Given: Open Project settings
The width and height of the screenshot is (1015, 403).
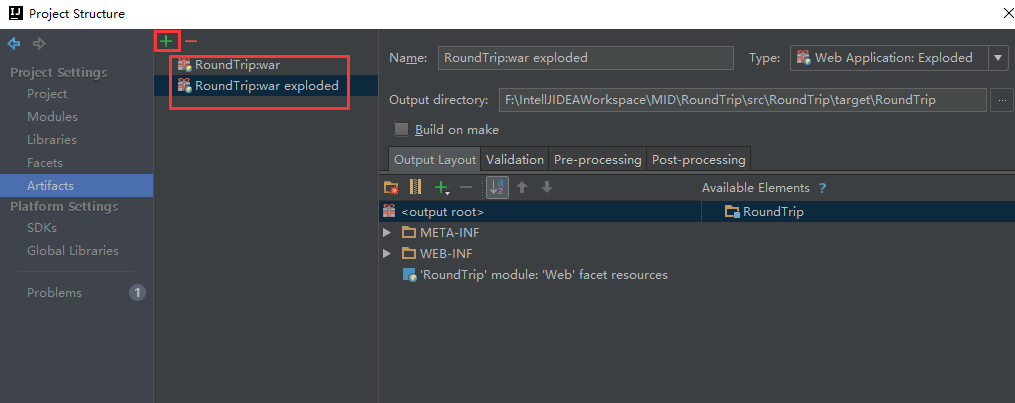Looking at the screenshot, I should click(47, 94).
